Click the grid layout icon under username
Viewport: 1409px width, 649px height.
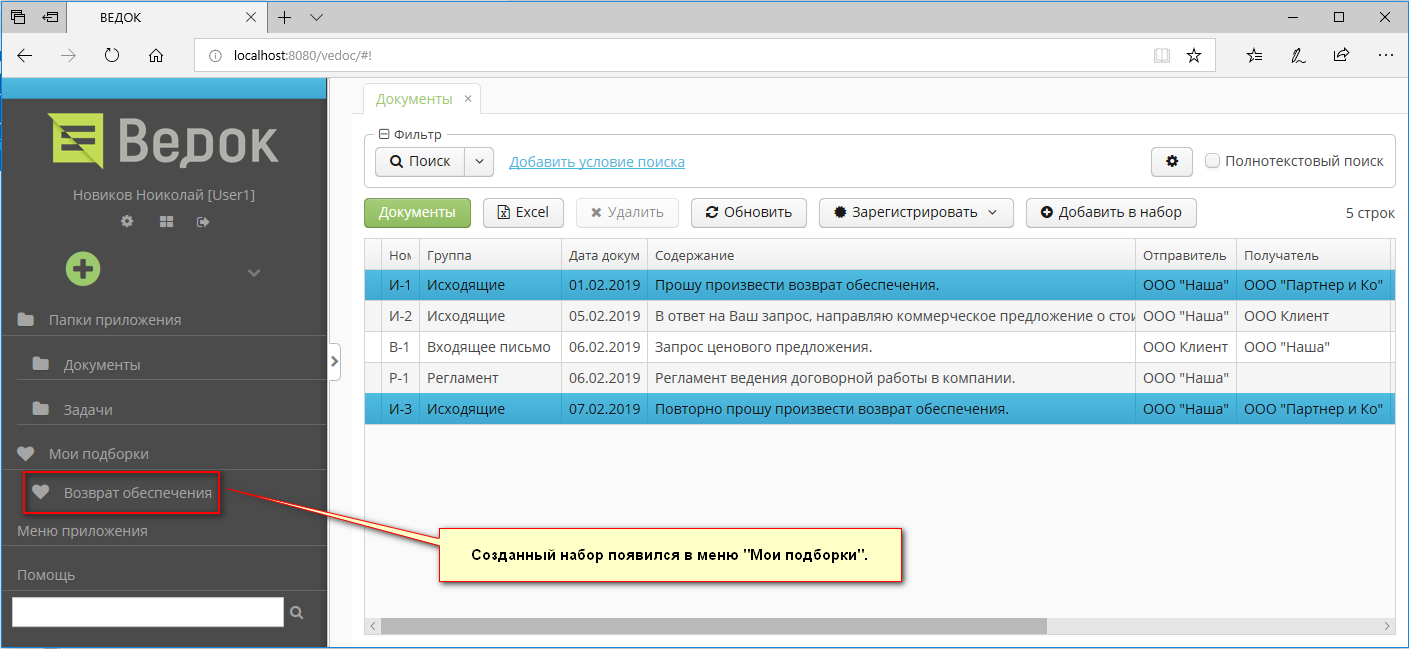166,221
